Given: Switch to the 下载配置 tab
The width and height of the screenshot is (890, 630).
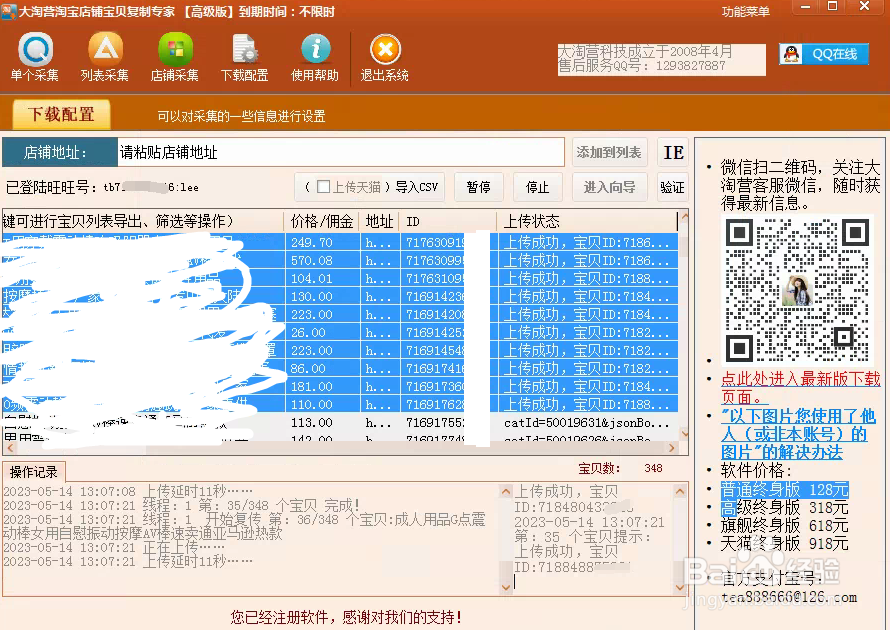Looking at the screenshot, I should (x=60, y=115).
